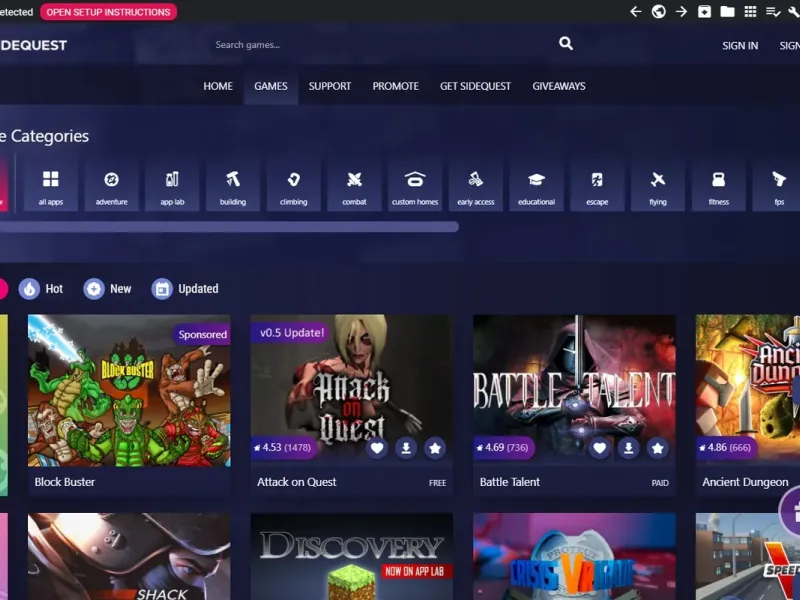The height and width of the screenshot is (600, 800).
Task: Open the PROMOTE menu item
Action: [395, 86]
